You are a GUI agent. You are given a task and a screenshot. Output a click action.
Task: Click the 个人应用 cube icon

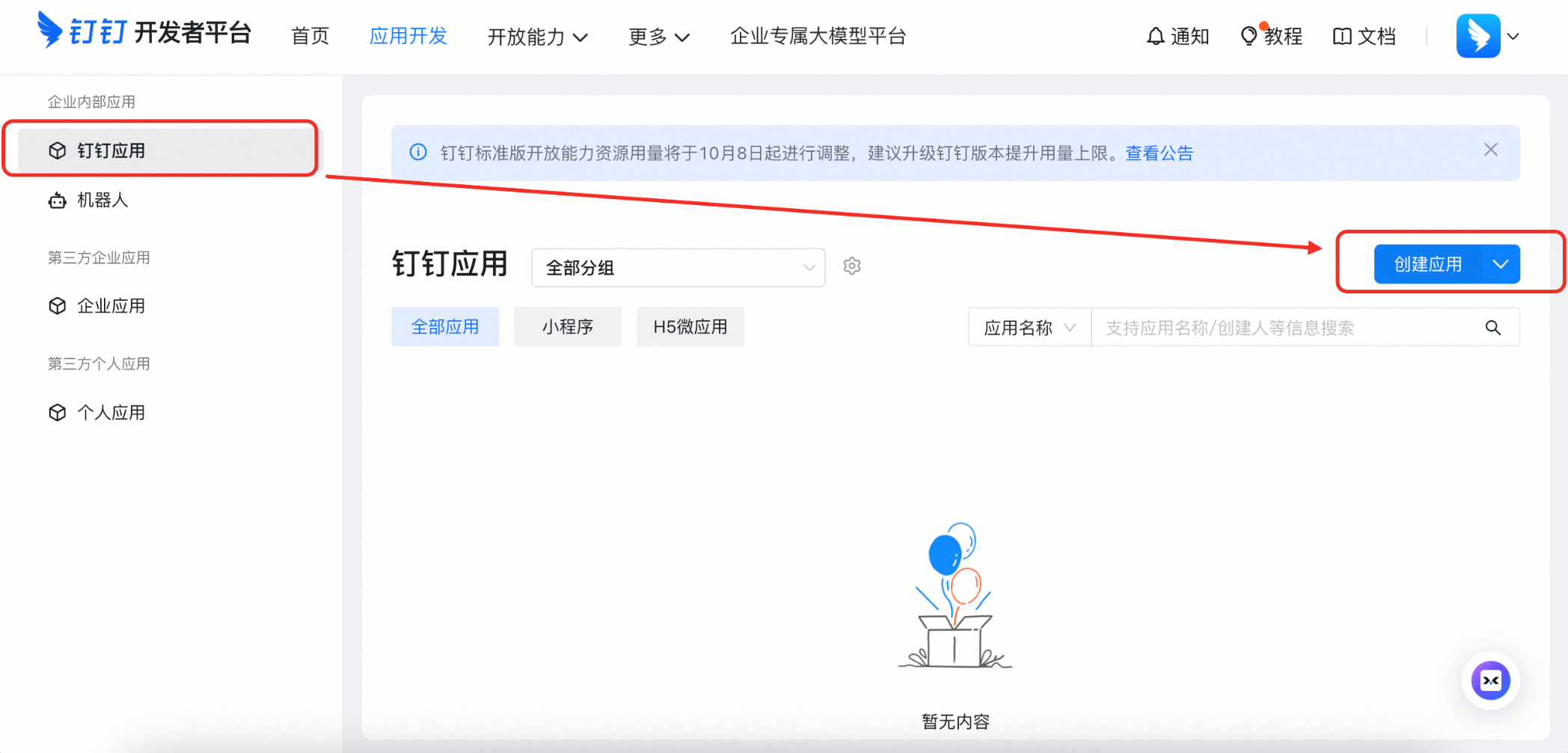coord(58,412)
